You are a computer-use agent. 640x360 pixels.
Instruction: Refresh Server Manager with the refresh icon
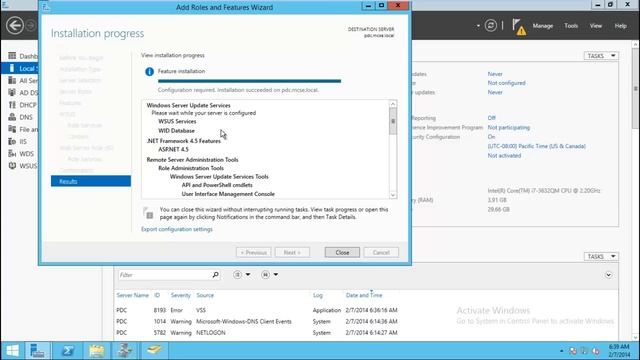(491, 26)
